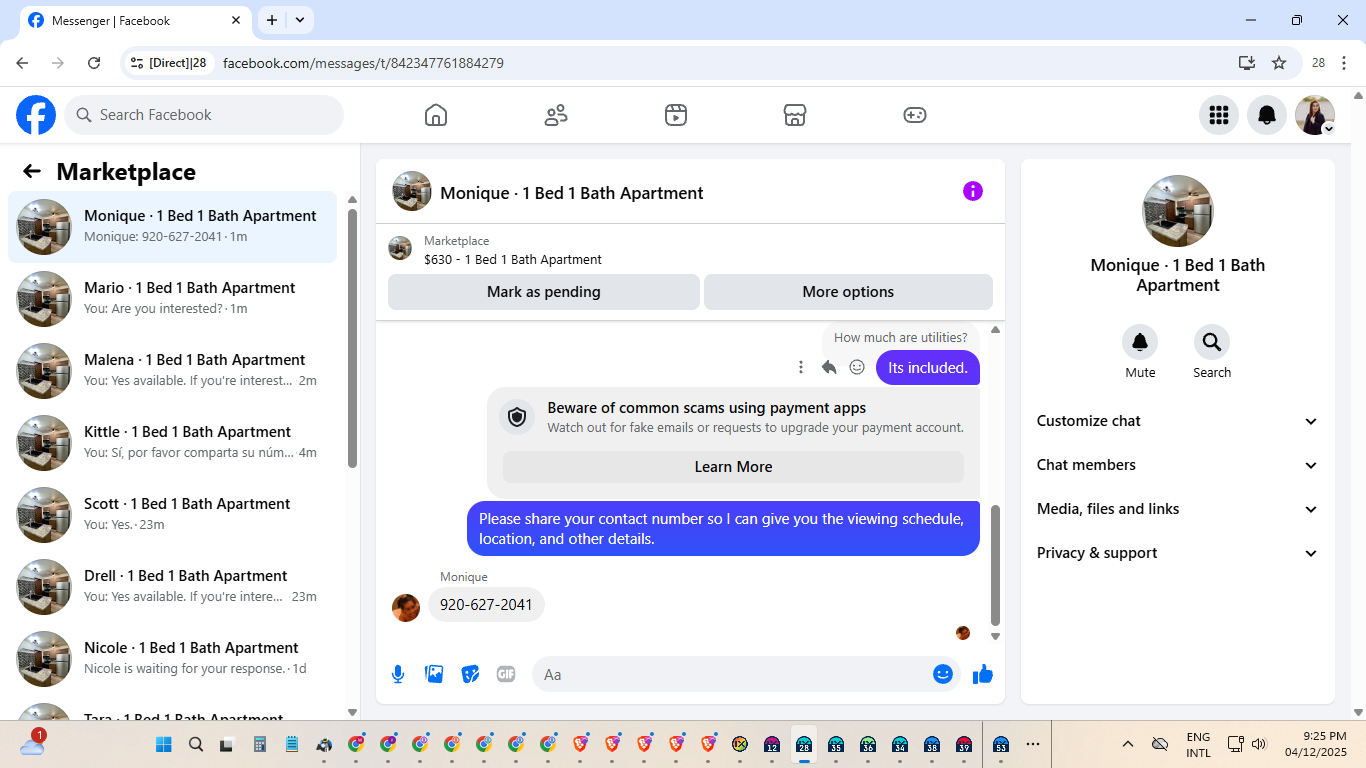
Task: Bookmark this page with the star icon
Action: pos(1279,62)
